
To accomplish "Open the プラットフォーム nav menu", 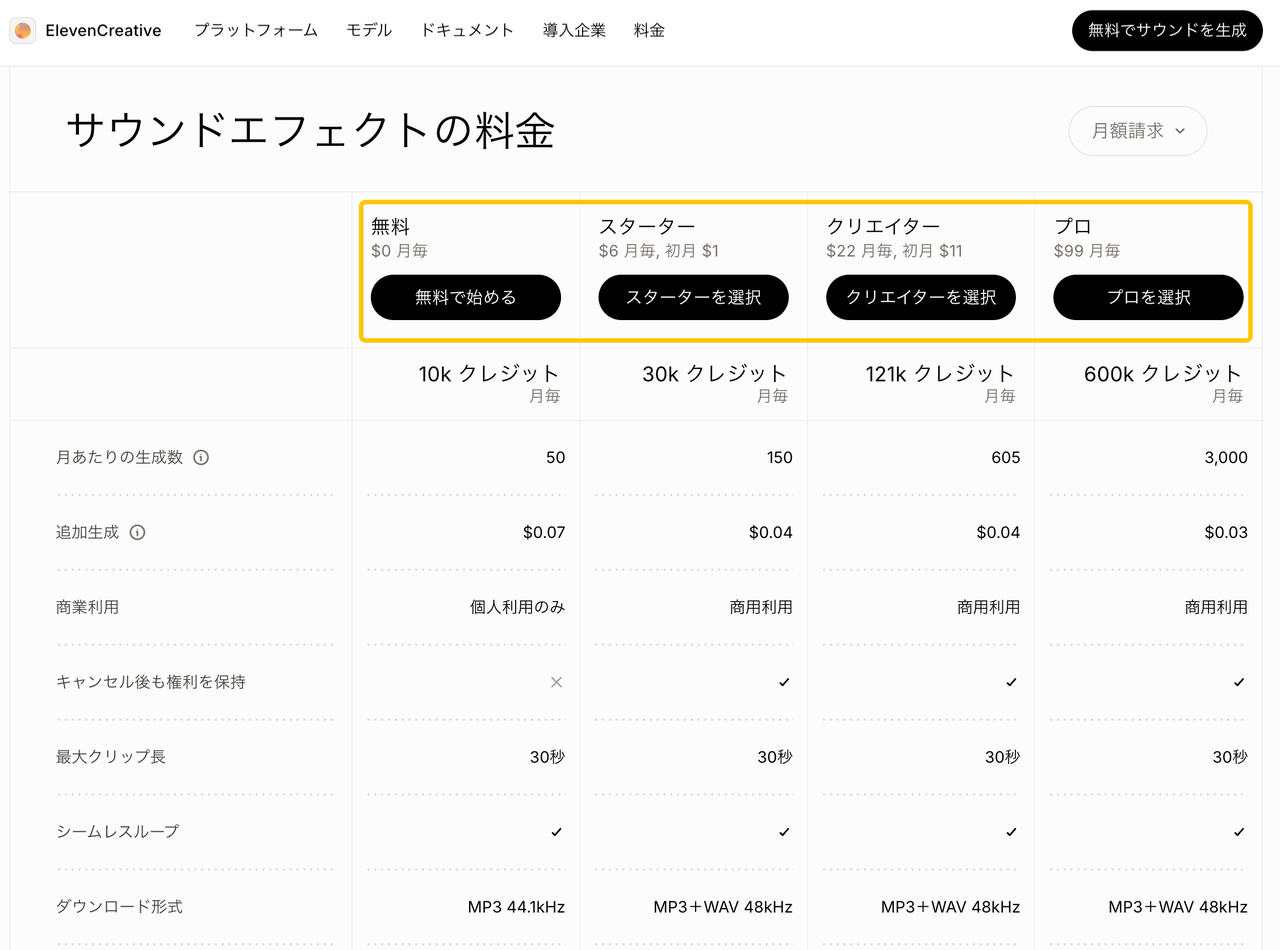I will pos(256,31).
